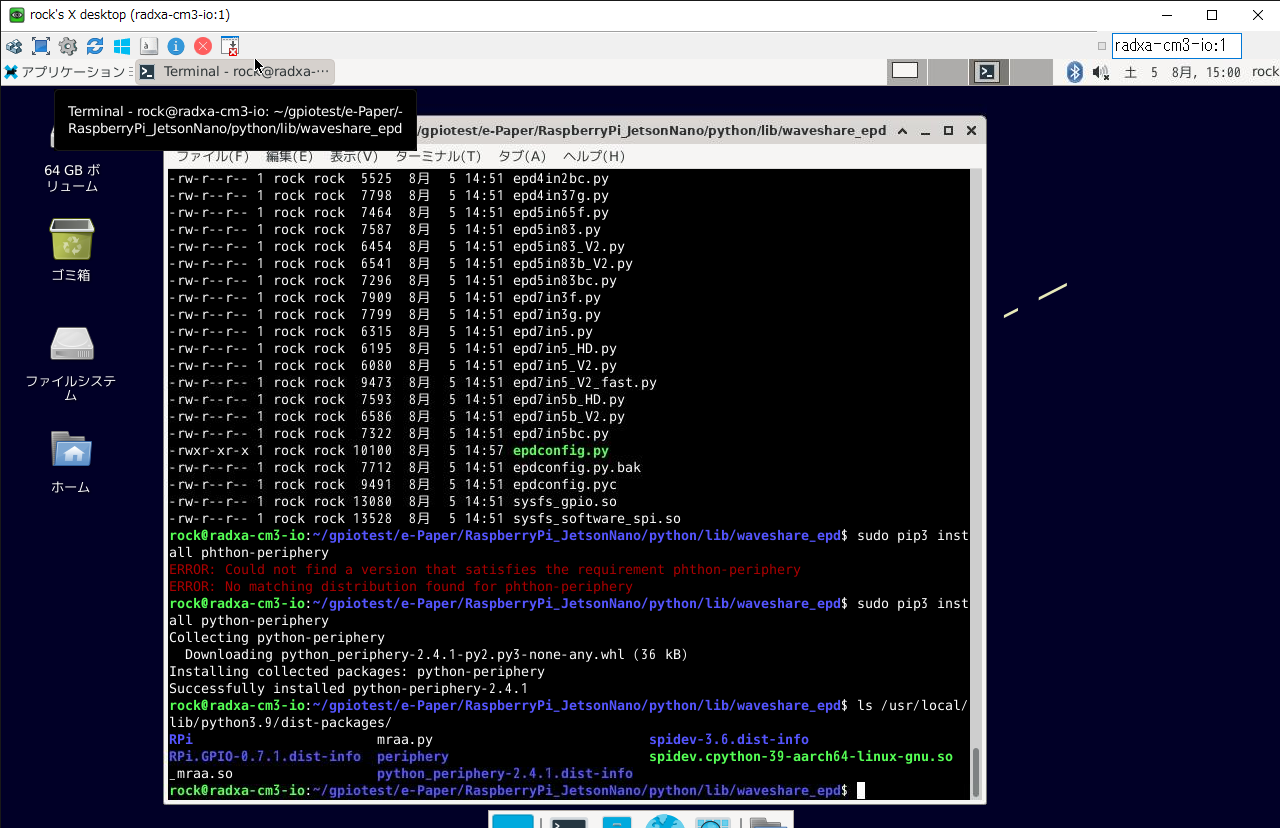Click the file name epd5in65f.py
This screenshot has width=1280, height=828.
click(x=561, y=213)
